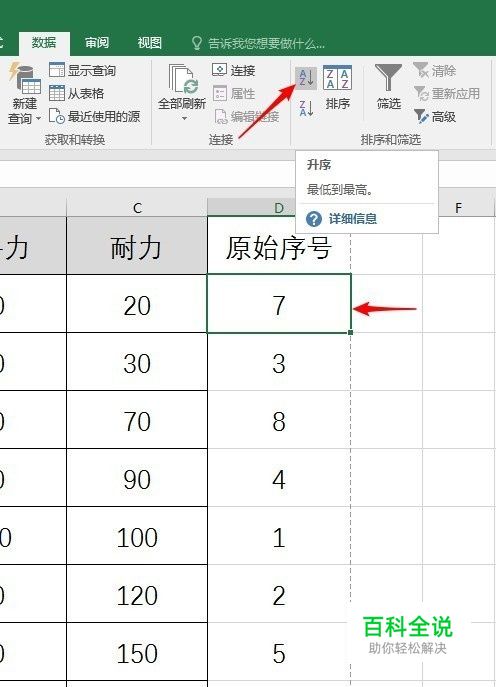Open Connections (连接) button
Screen dimensions: 496x687
pos(233,70)
